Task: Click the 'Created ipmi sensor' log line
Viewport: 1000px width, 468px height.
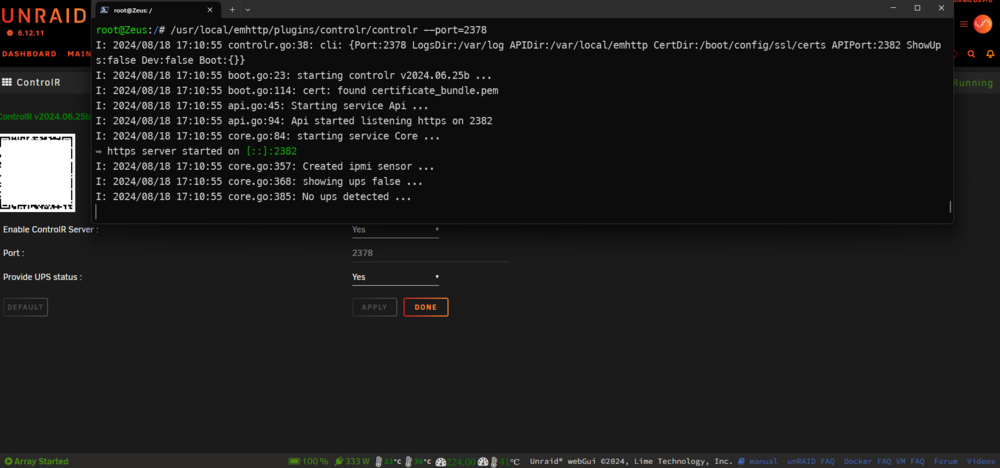Action: pyautogui.click(x=265, y=166)
